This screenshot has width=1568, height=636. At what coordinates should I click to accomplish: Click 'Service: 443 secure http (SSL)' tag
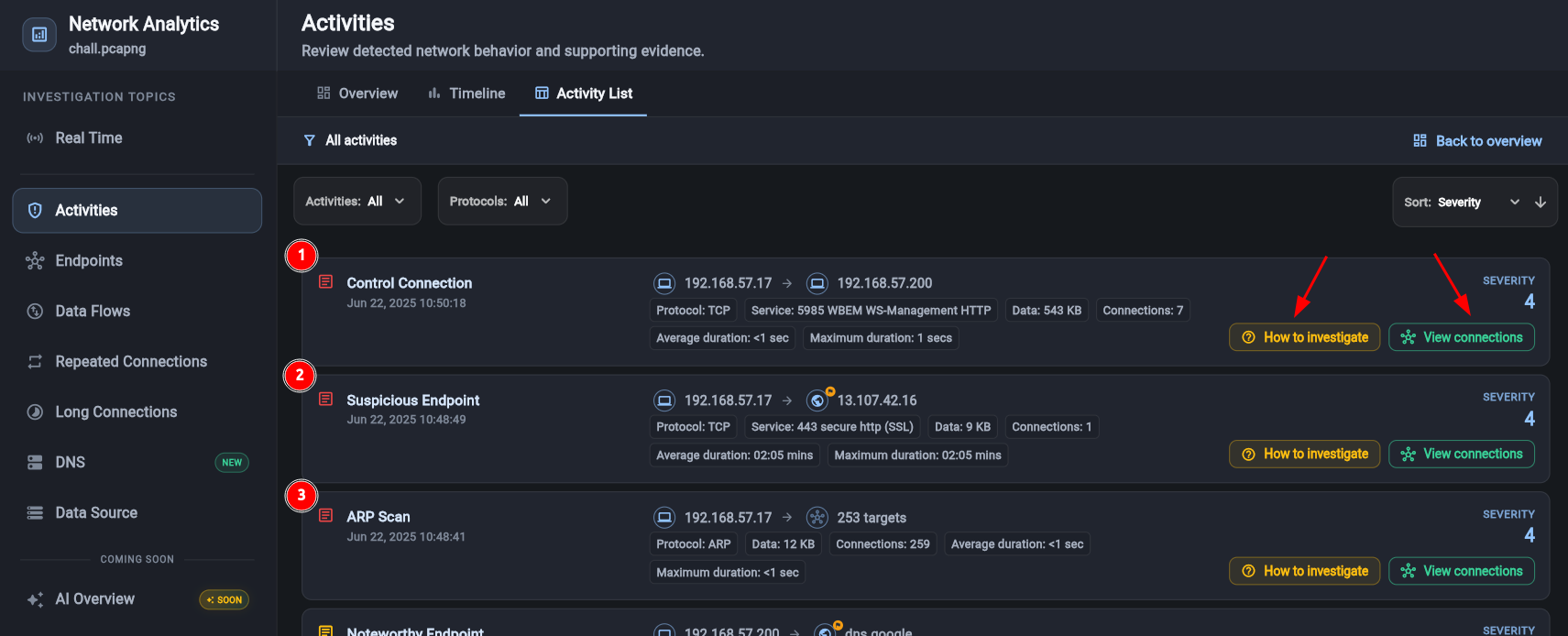[x=832, y=427]
